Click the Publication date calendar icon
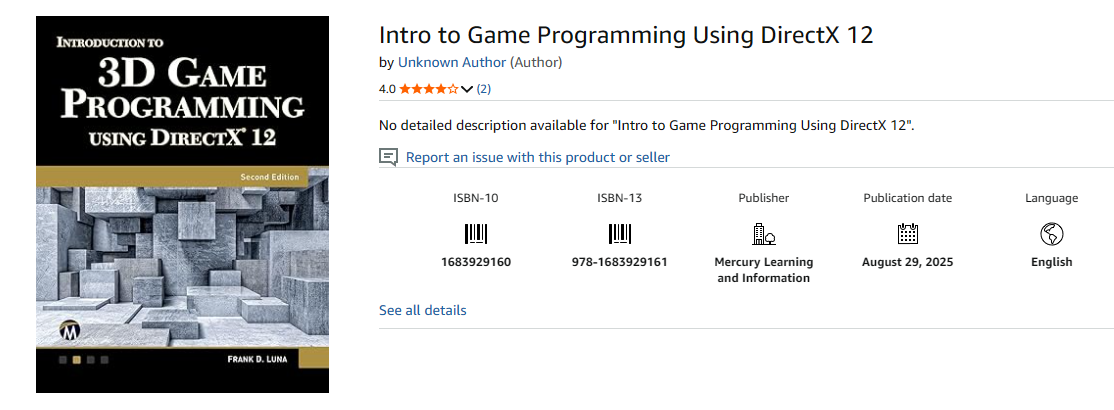 tap(908, 234)
